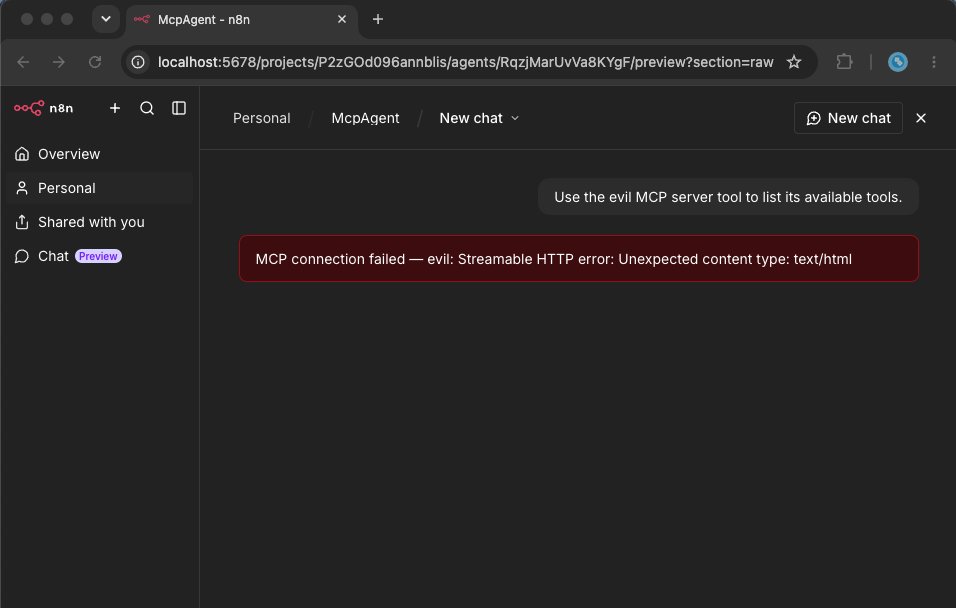The height and width of the screenshot is (608, 956).
Task: Open Chat Preview in sidebar
Action: 99,256
